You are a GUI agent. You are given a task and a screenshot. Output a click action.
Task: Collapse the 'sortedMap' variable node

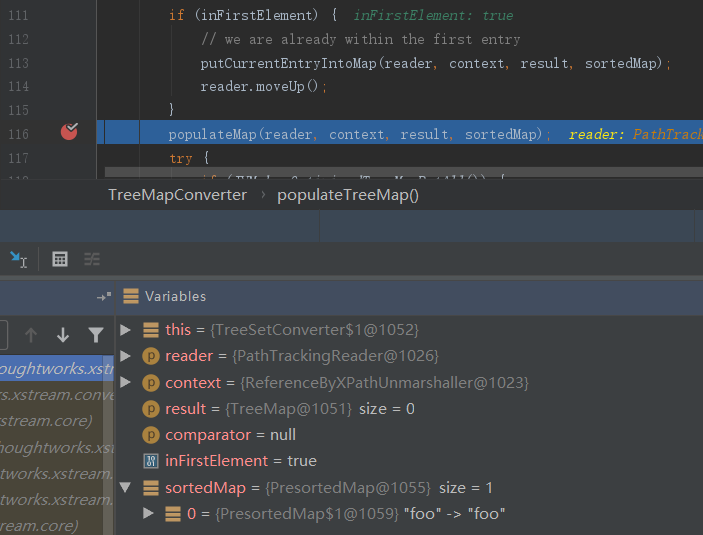click(x=125, y=488)
